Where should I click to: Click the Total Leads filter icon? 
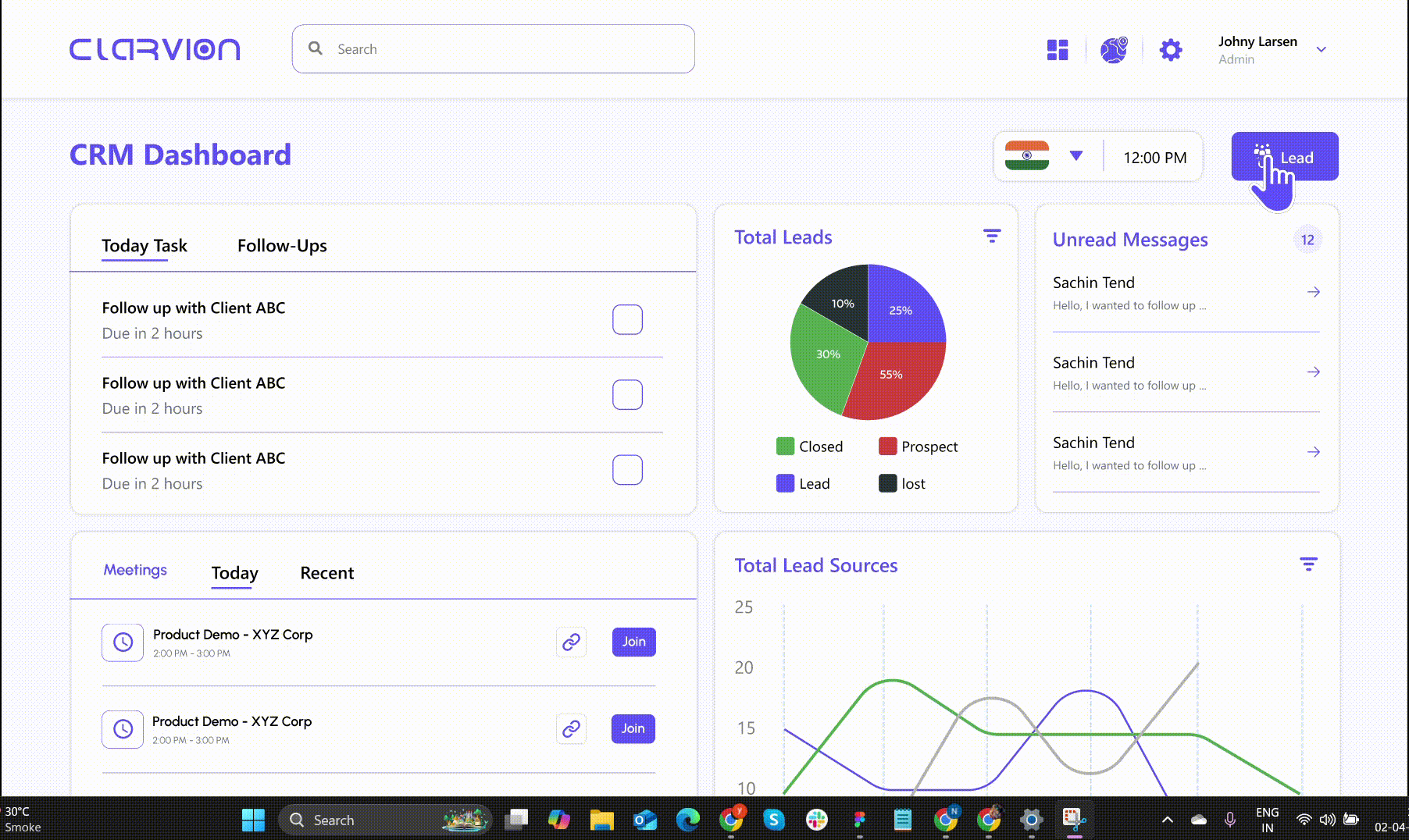pyautogui.click(x=992, y=236)
